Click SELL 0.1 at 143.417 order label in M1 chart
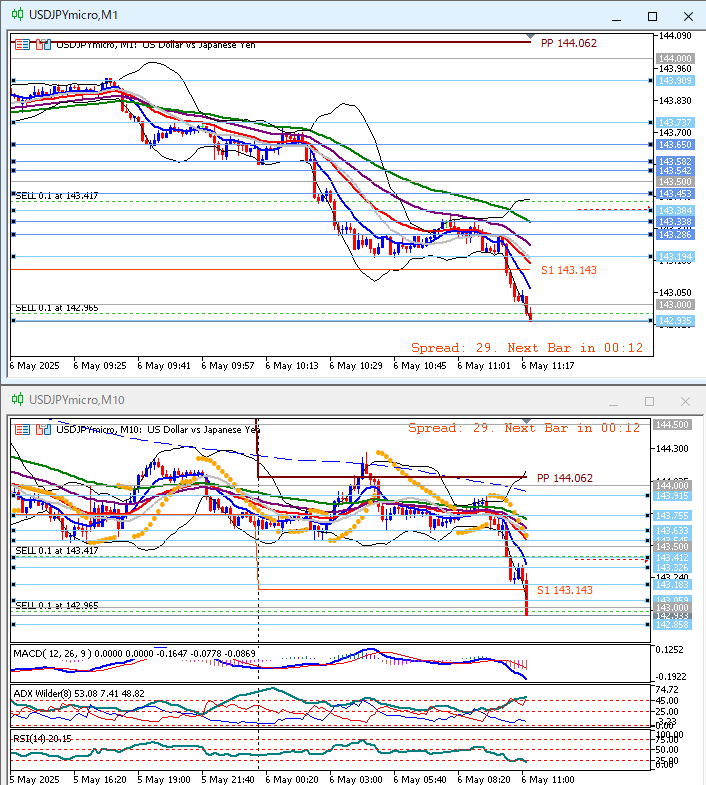 click(57, 196)
